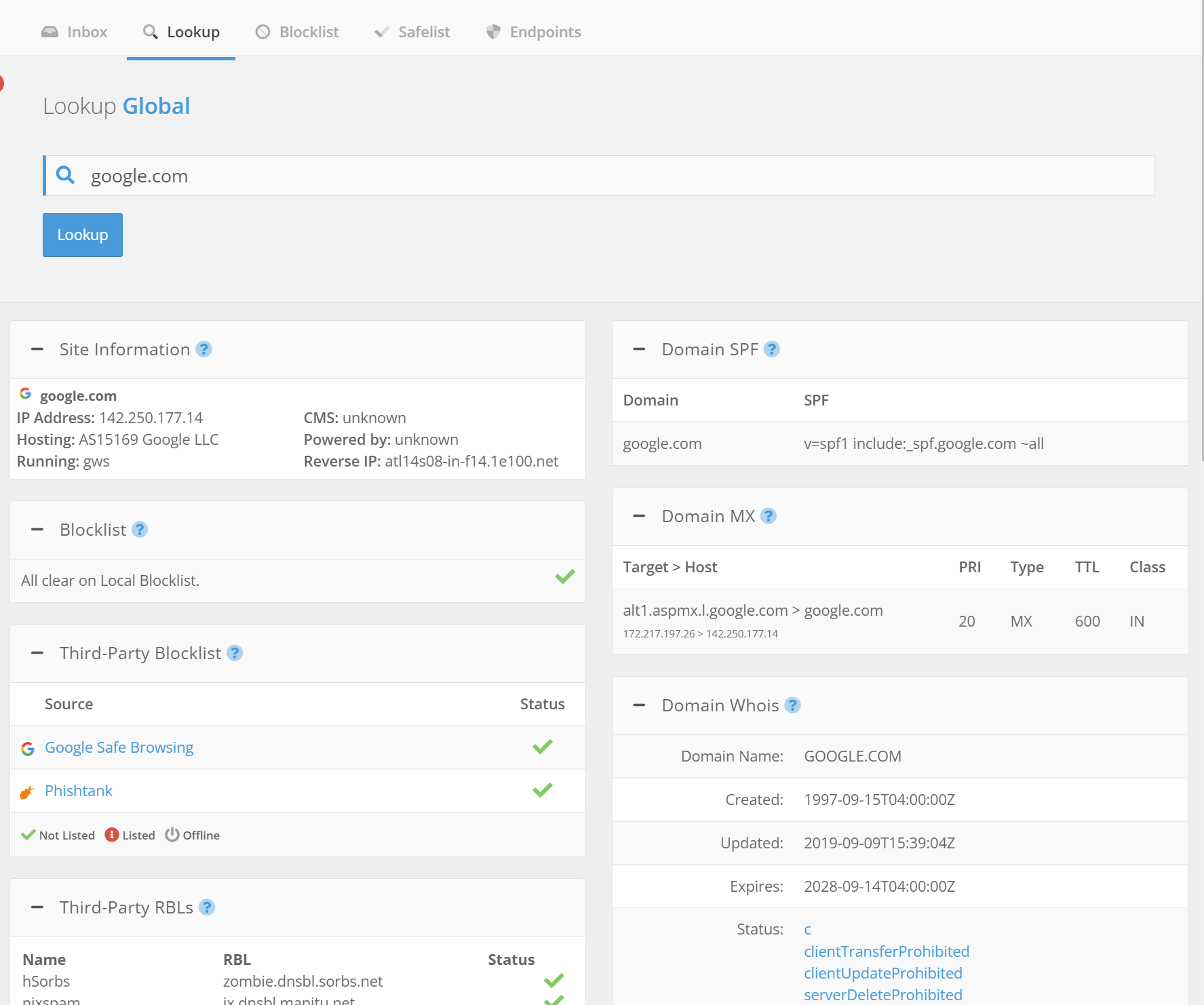Click the Expires date 2028-09-14T04:00:00Z
Screen dimensions: 1204x1005
(880, 886)
